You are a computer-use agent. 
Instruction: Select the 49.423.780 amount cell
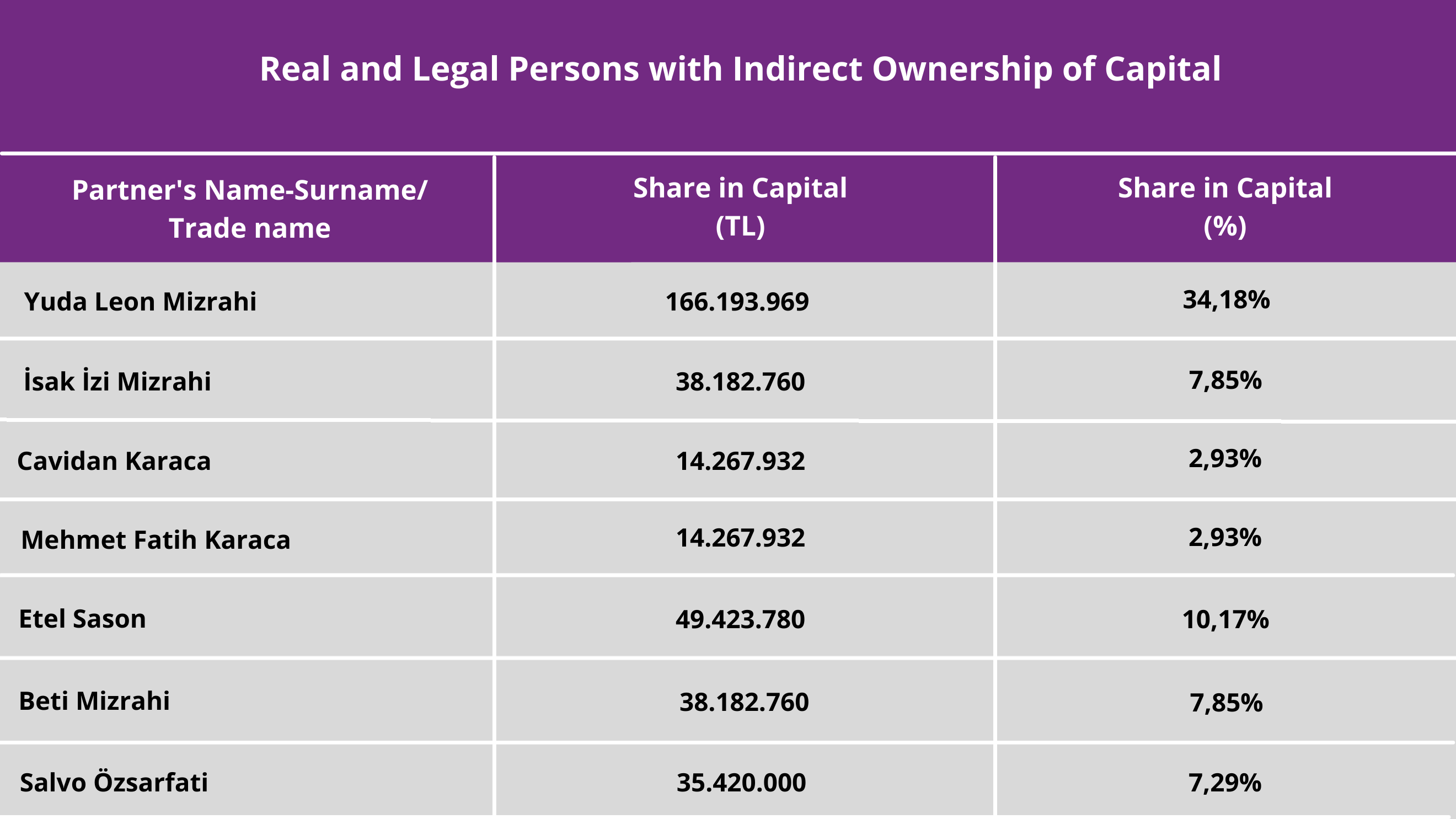point(740,619)
